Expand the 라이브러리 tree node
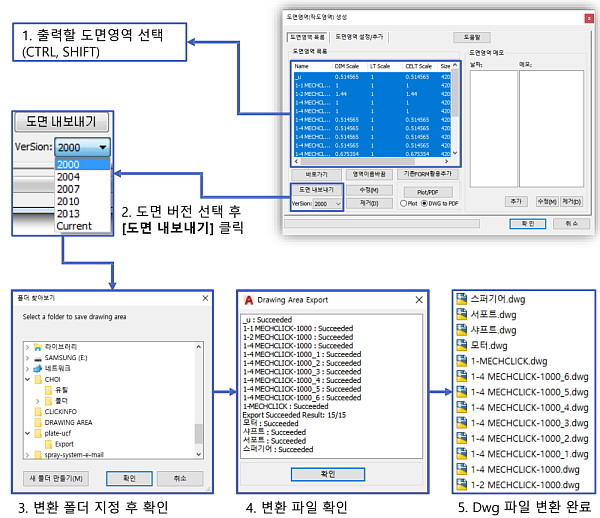The width and height of the screenshot is (600, 518). (x=27, y=347)
